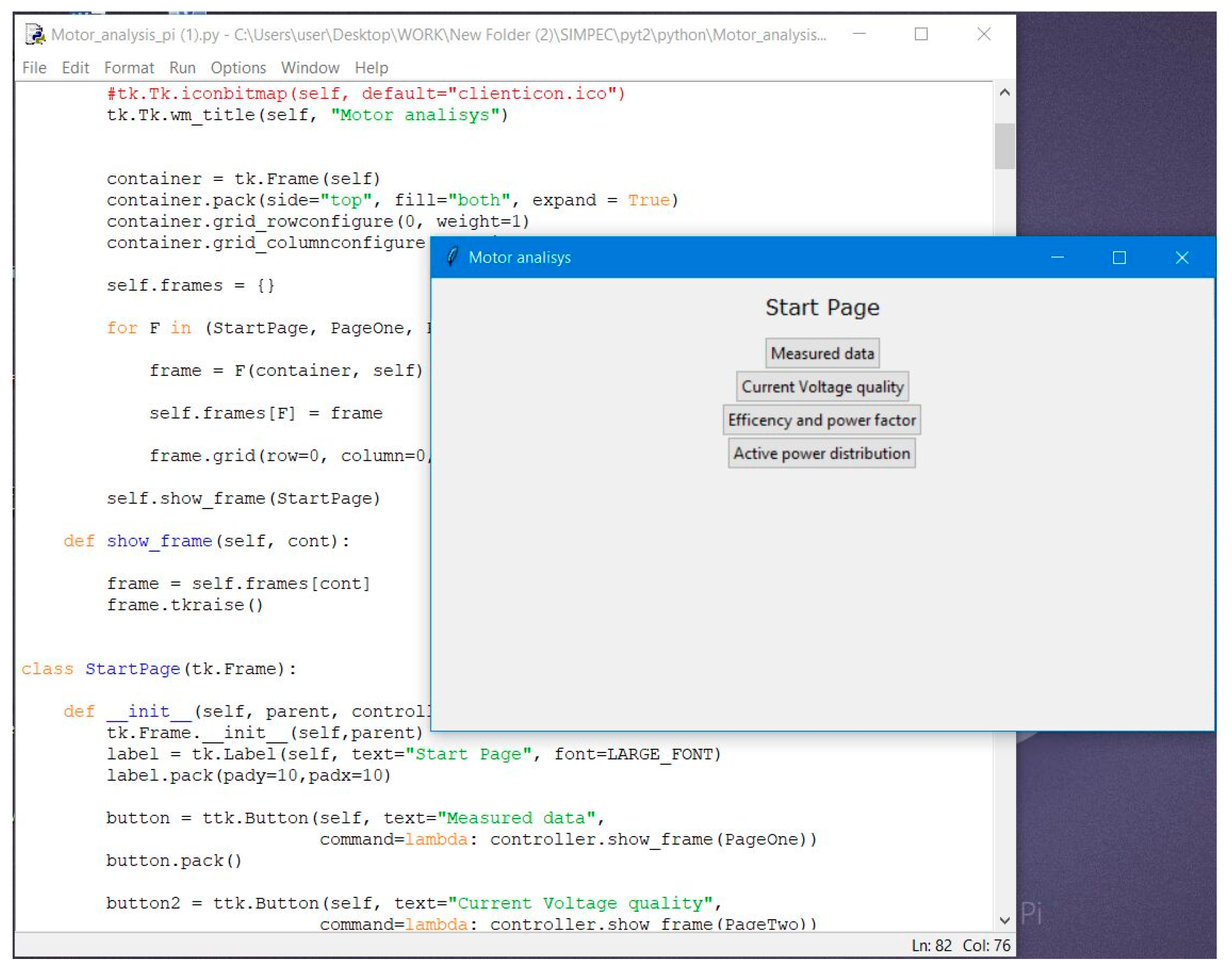Maximize the Motor analisys window
This screenshot has width=1232, height=972.
1120,258
